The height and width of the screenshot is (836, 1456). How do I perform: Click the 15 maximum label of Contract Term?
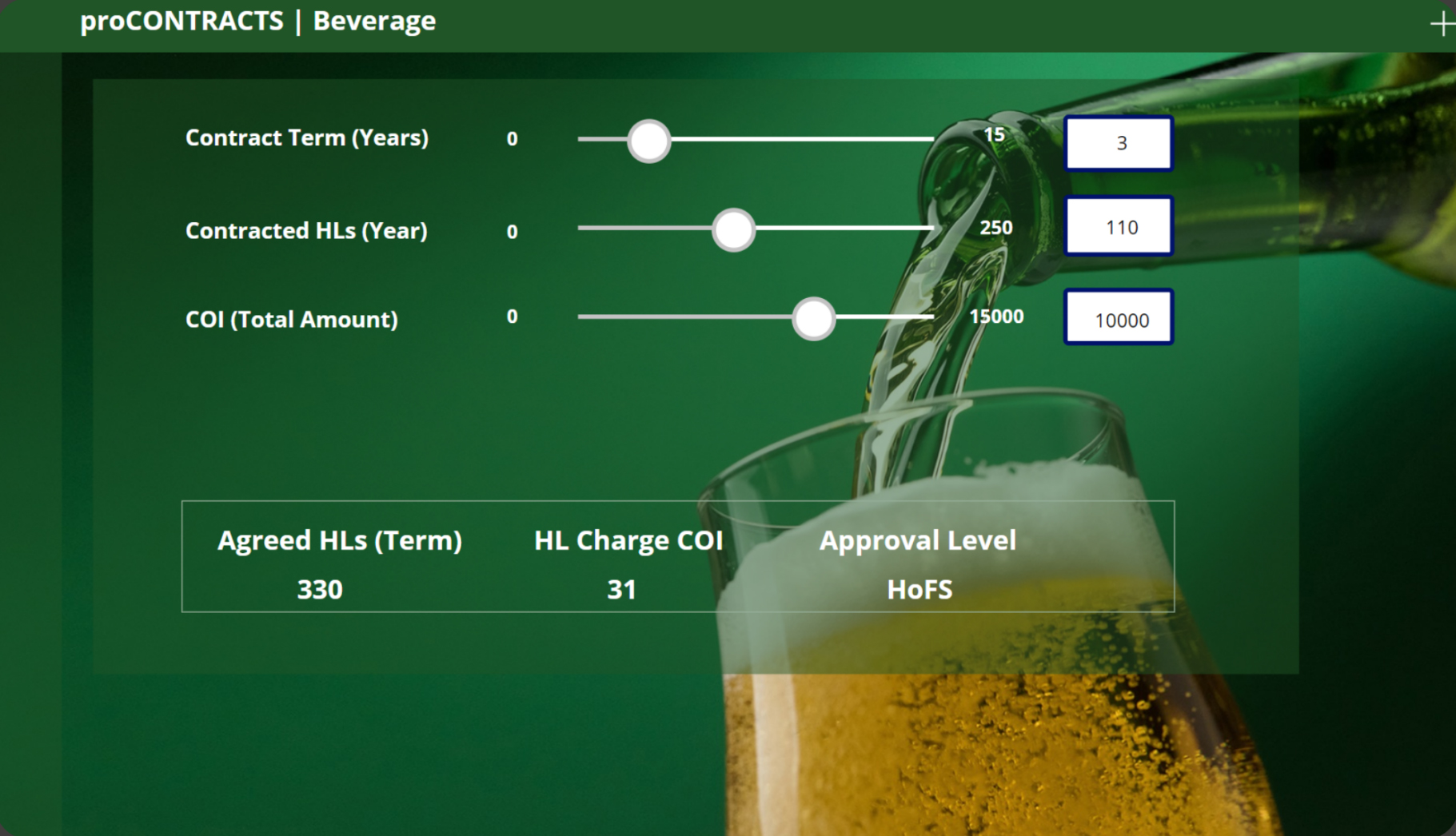click(994, 135)
